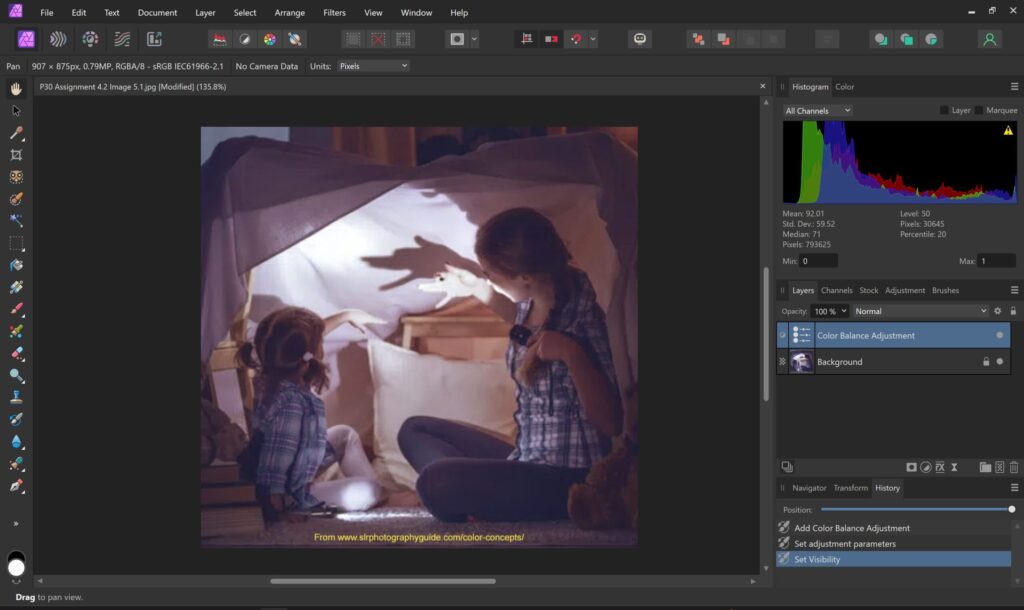Enable the Marquee checkbox in Histogram
Screen dimensions: 1024x610
pos(979,110)
